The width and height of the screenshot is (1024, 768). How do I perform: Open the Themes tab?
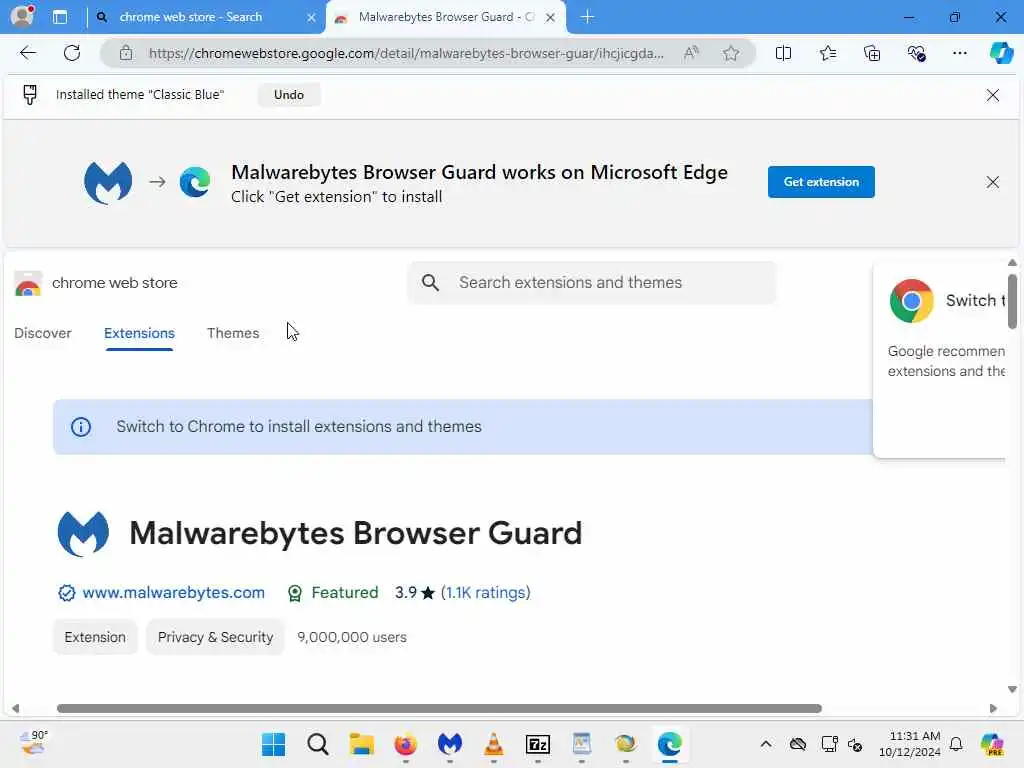(x=233, y=333)
